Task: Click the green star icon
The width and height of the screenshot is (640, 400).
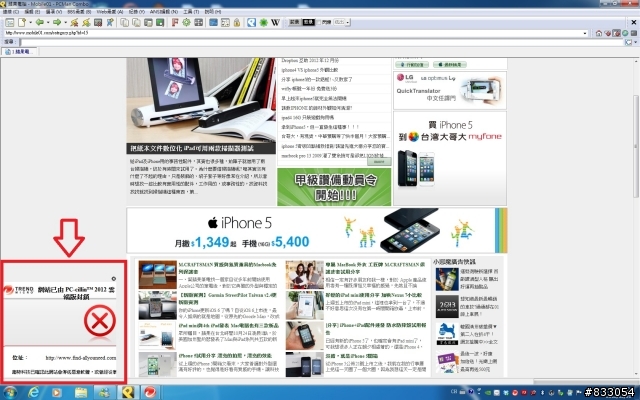Action: [264, 22]
